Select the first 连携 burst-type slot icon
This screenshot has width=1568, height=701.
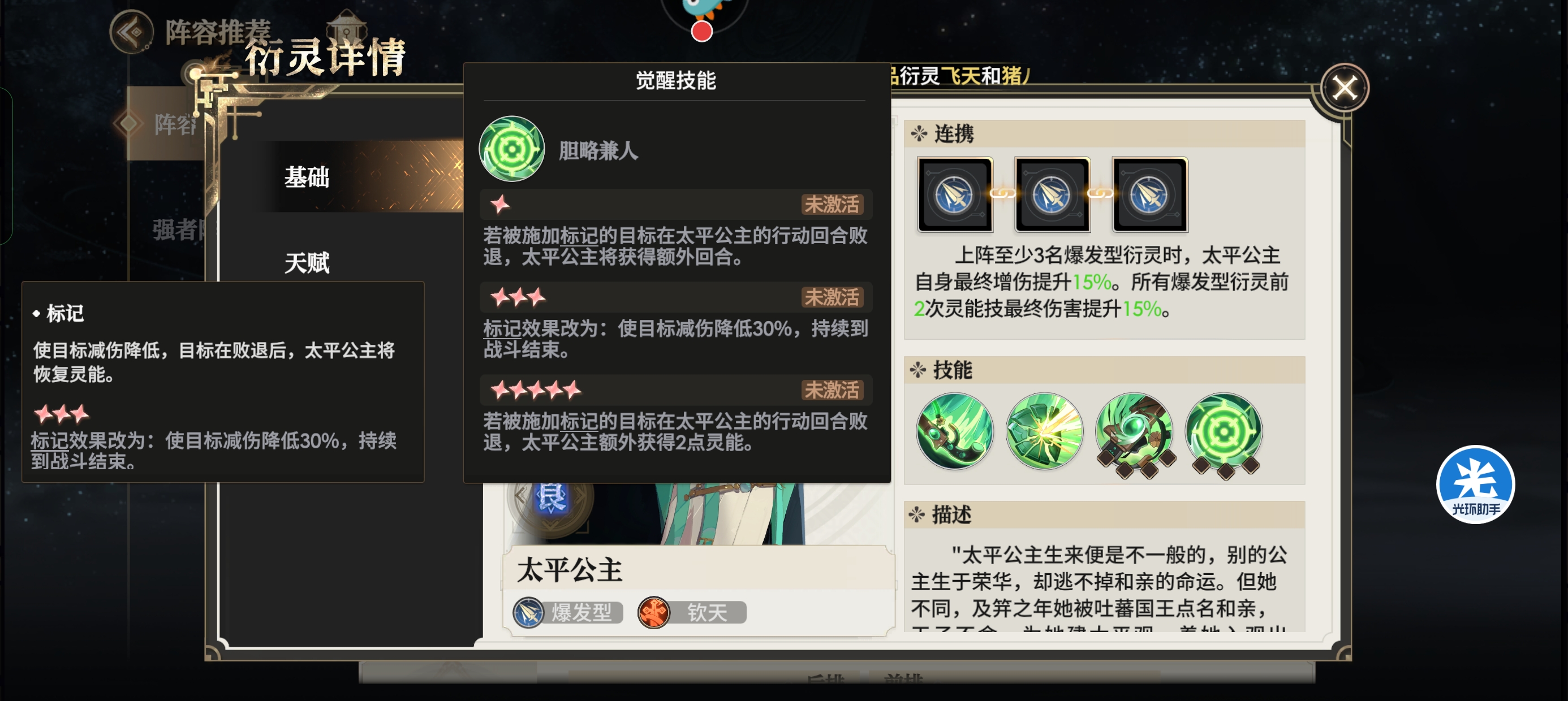coord(954,194)
